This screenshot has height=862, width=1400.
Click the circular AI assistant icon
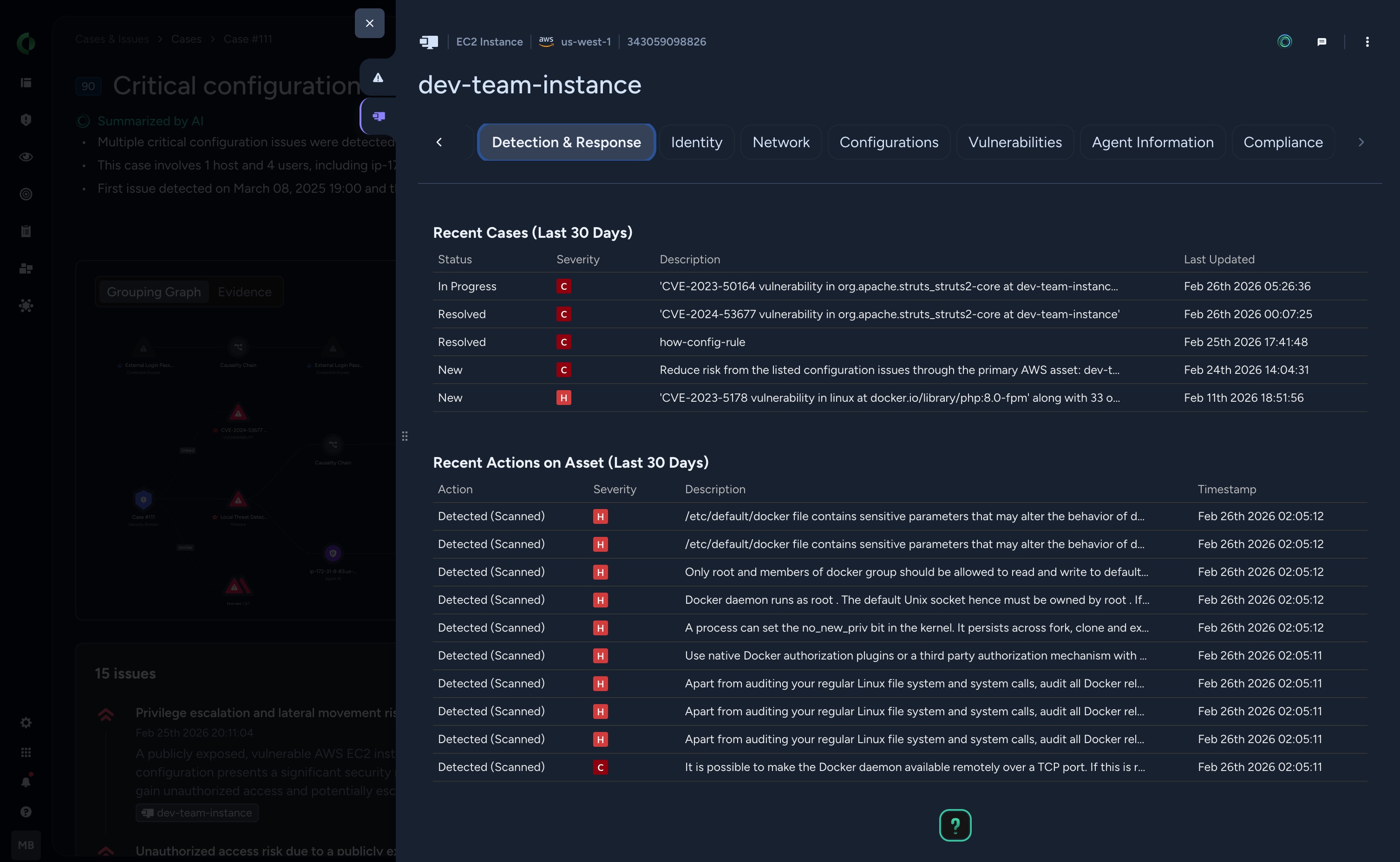click(1284, 42)
